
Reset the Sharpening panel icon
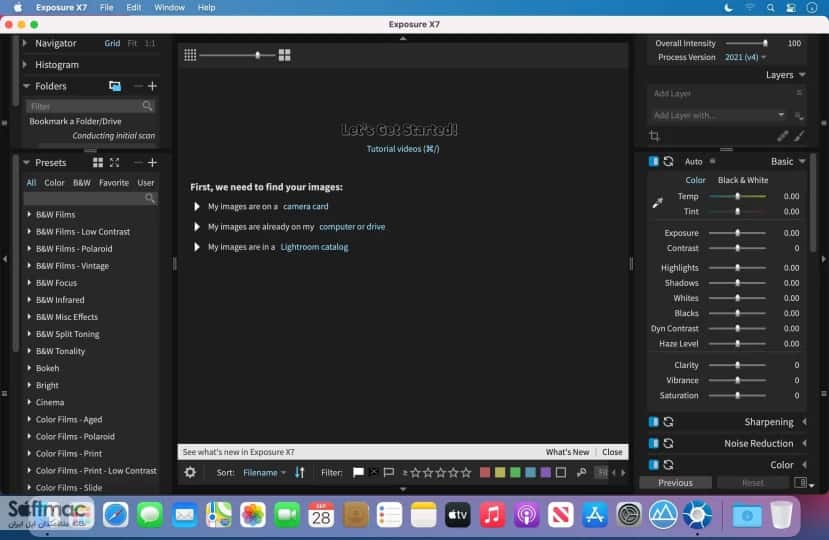coord(668,422)
